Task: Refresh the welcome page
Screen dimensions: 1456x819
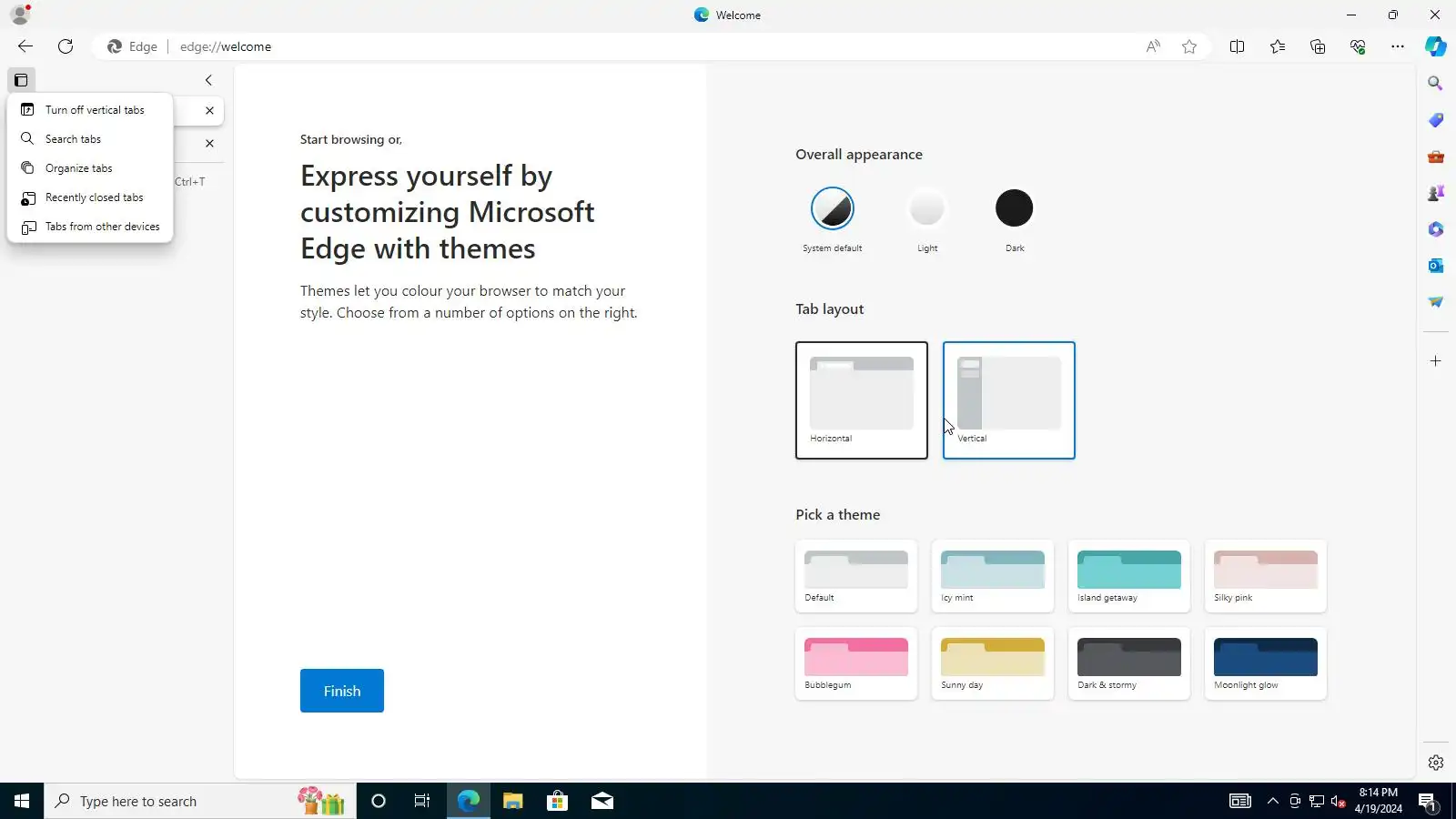Action: click(x=66, y=46)
